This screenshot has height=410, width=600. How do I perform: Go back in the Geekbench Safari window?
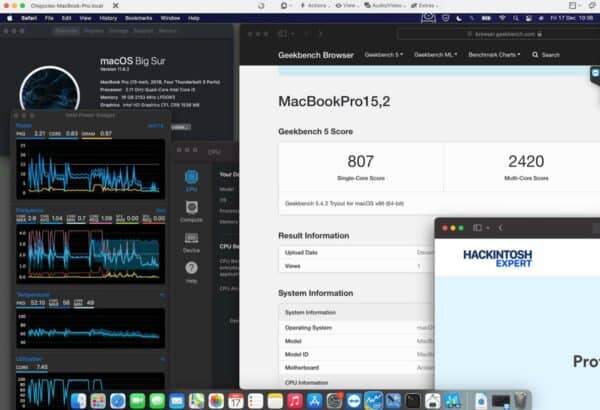point(307,34)
